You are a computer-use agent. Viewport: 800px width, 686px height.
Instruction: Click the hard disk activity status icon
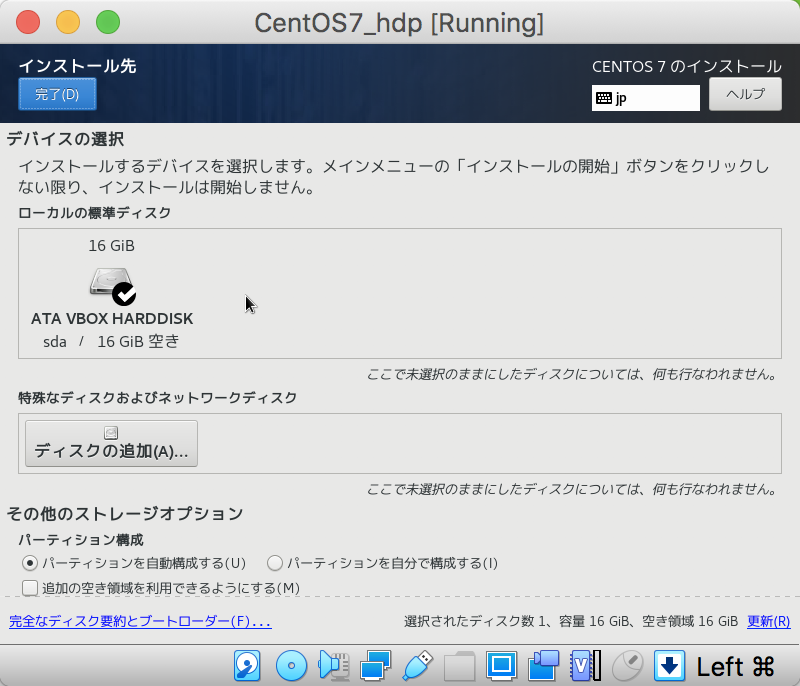coord(247,666)
